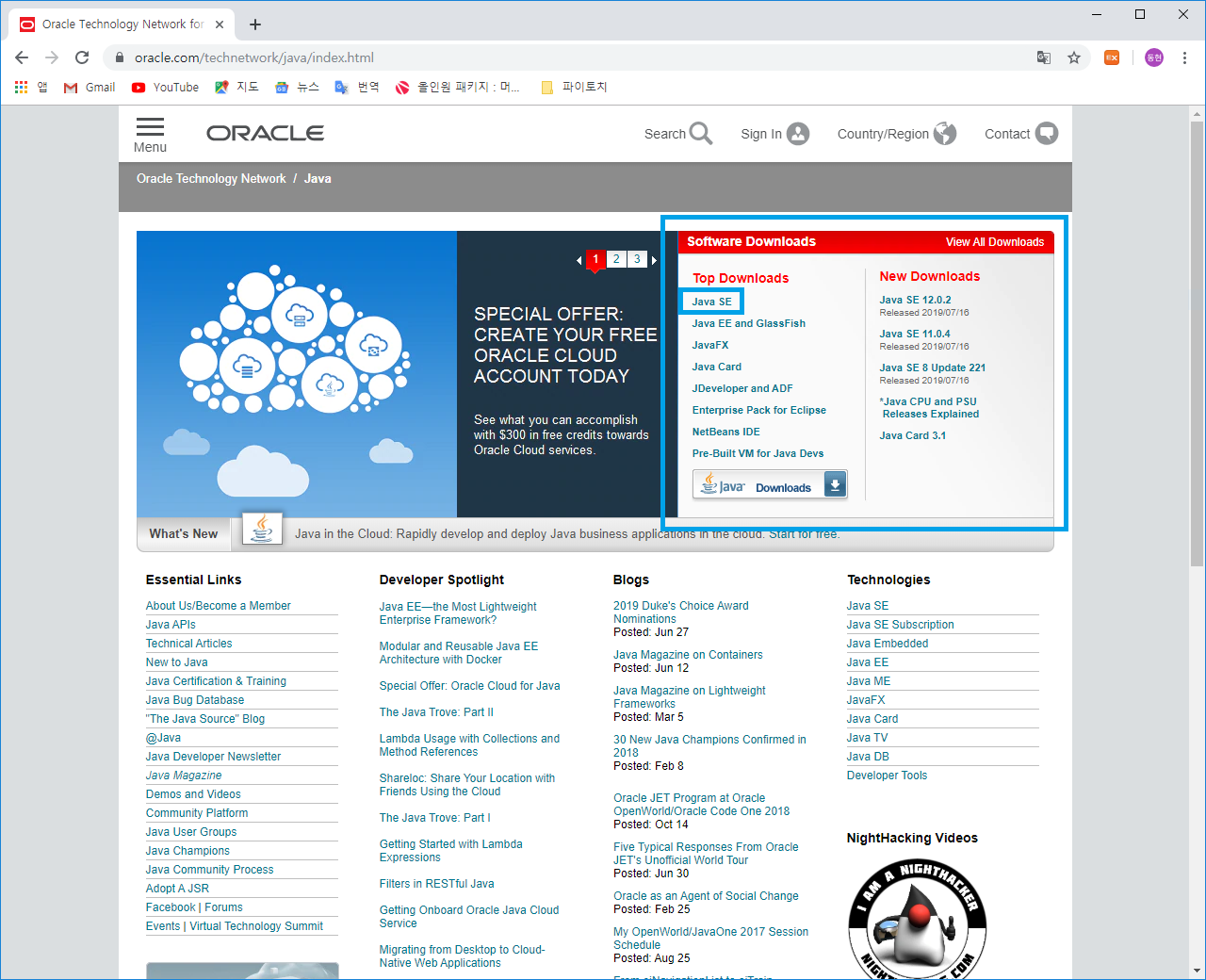Image resolution: width=1206 pixels, height=980 pixels.
Task: Open Java APIs in Essential Links
Action: point(171,625)
